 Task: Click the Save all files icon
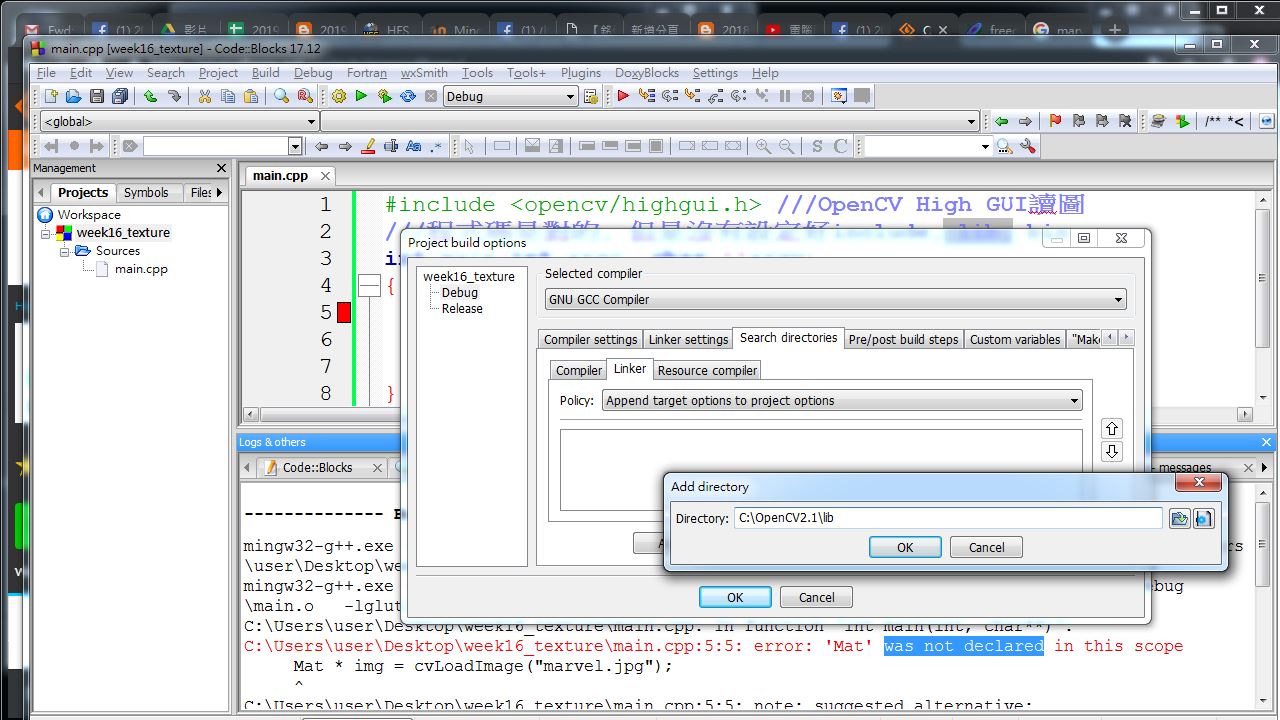(120, 96)
